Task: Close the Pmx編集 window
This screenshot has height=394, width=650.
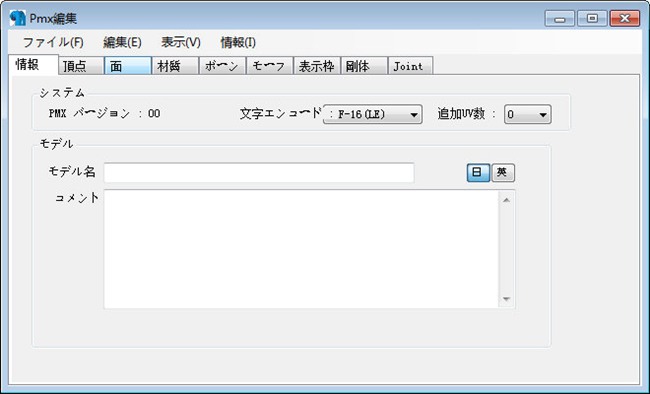Action: tap(625, 19)
